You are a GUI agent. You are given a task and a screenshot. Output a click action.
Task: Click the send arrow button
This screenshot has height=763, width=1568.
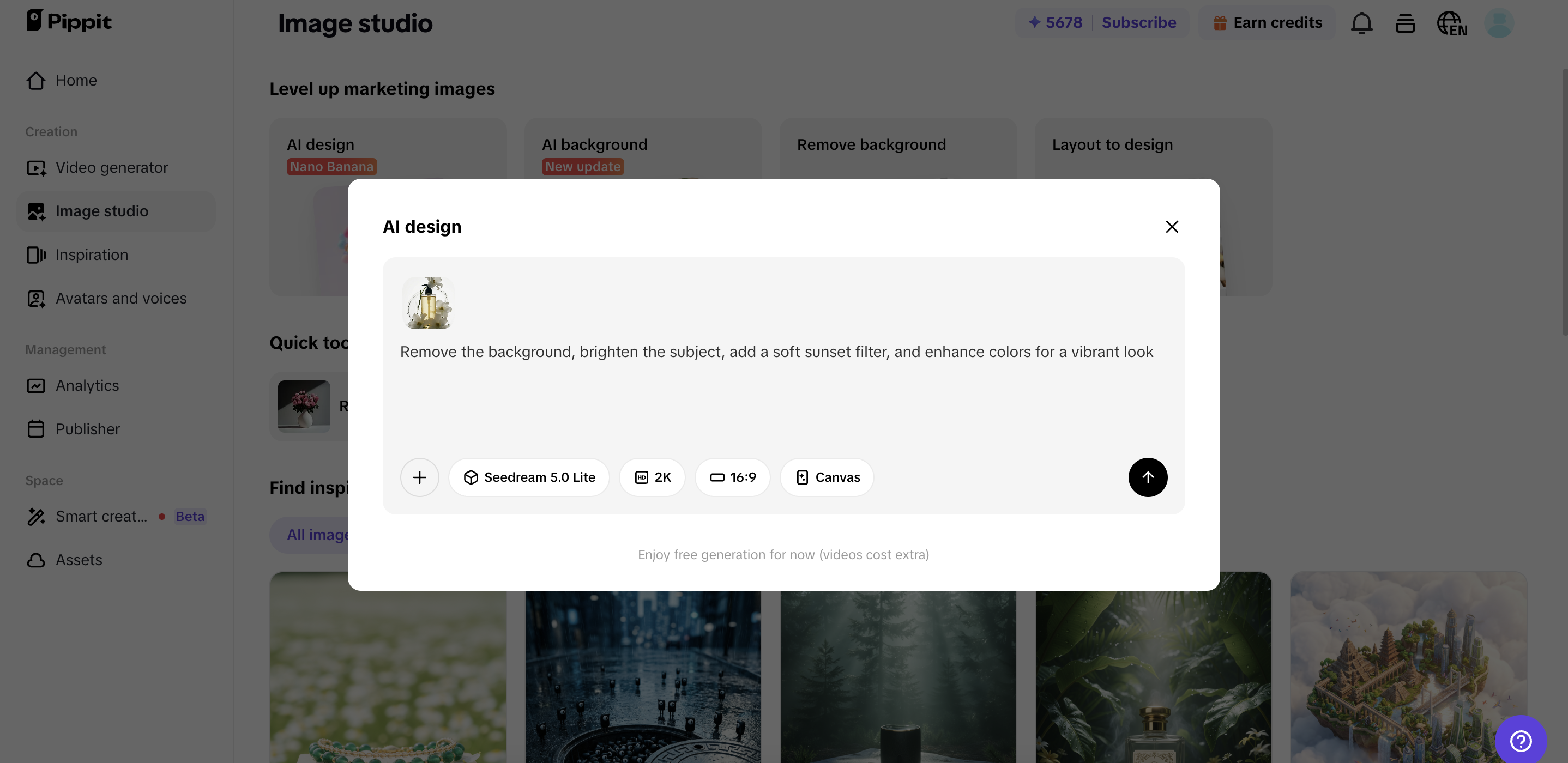coord(1148,477)
